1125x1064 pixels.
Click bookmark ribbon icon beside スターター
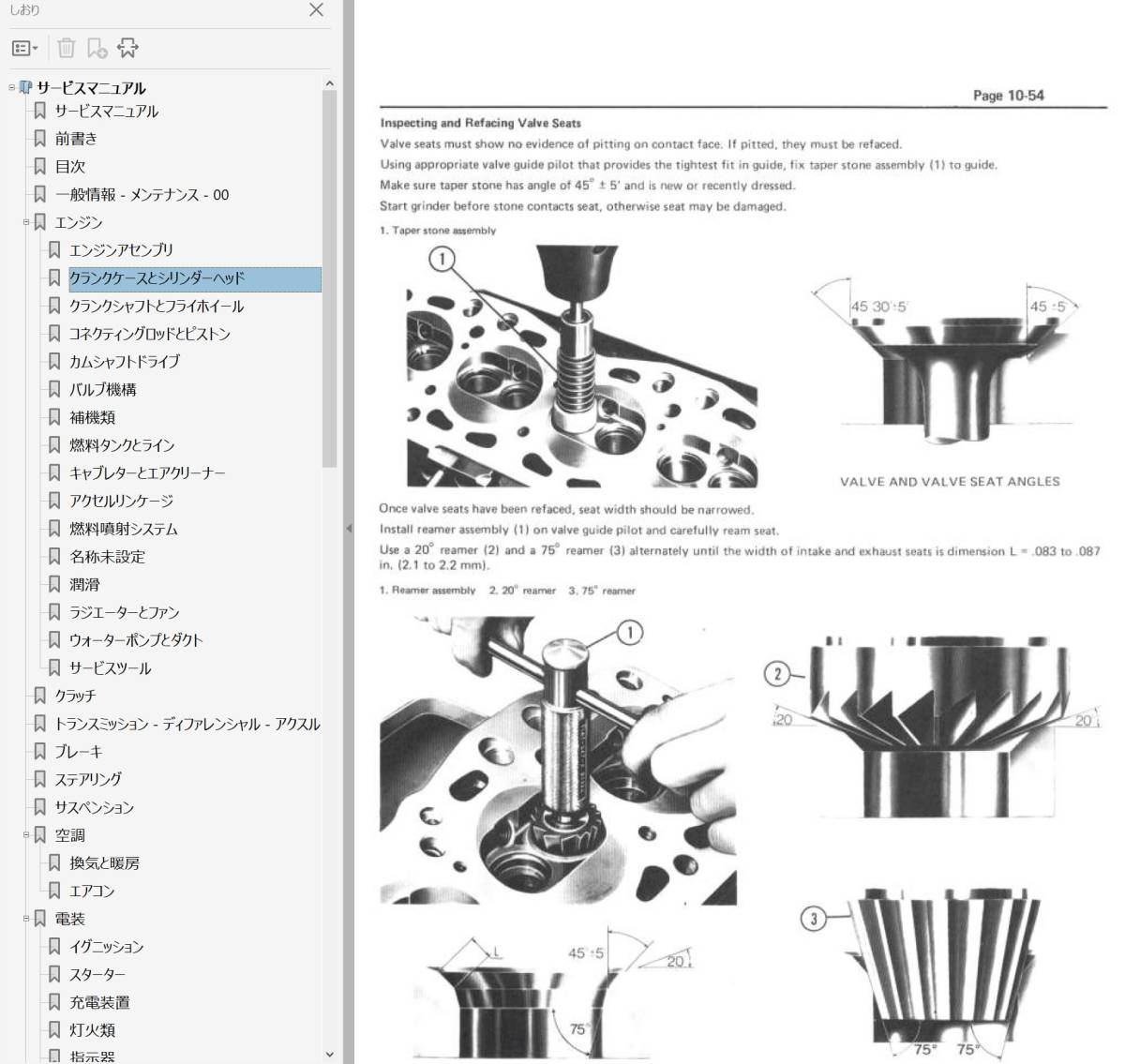[x=54, y=974]
